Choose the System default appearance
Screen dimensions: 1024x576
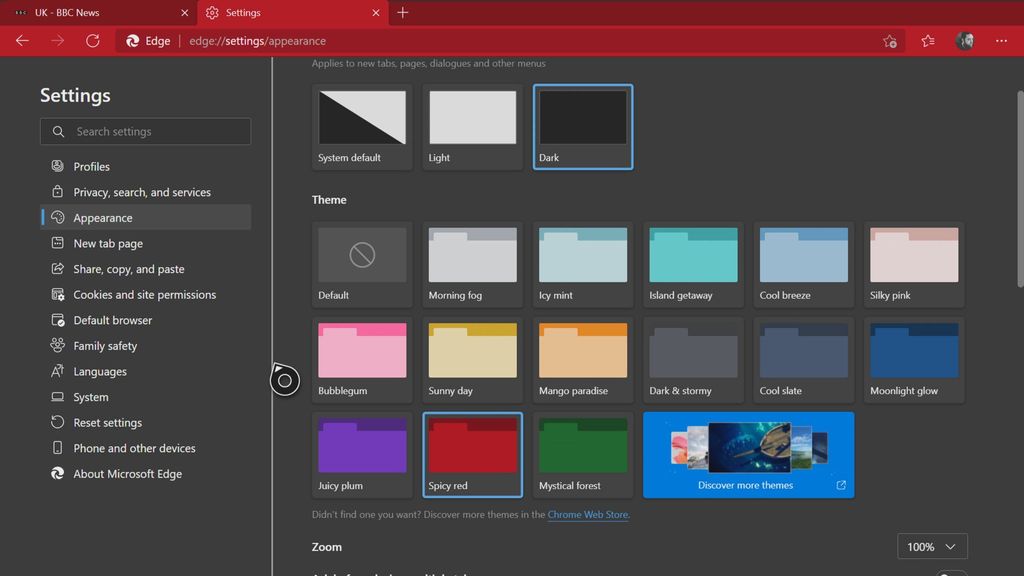pyautogui.click(x=362, y=126)
